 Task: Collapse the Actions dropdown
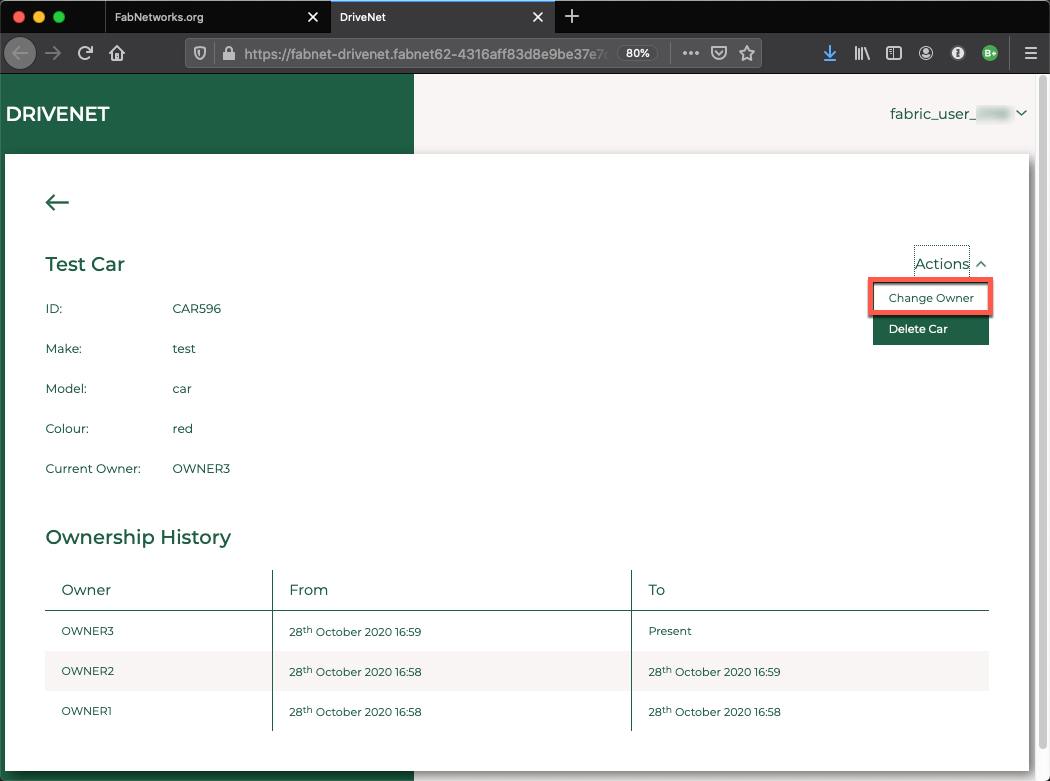[950, 263]
